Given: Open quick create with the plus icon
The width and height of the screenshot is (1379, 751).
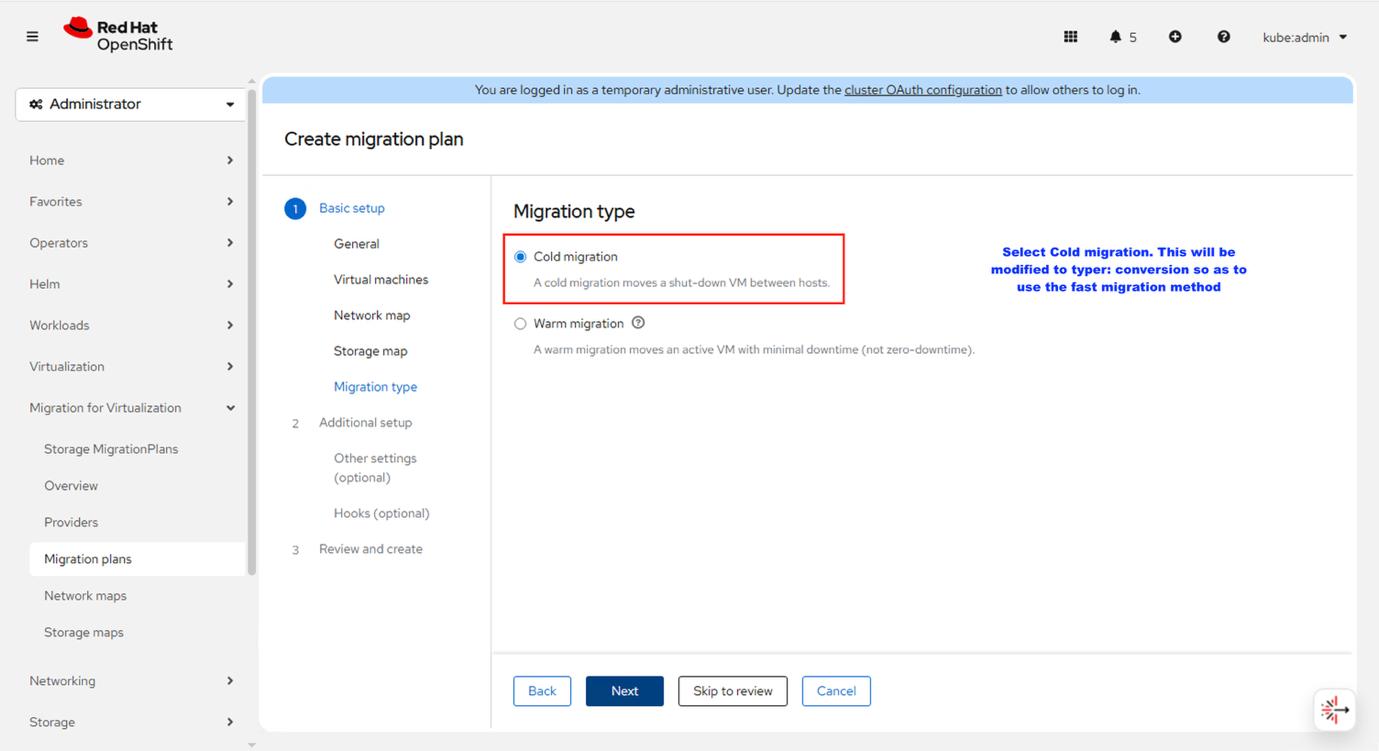Looking at the screenshot, I should tap(1175, 36).
